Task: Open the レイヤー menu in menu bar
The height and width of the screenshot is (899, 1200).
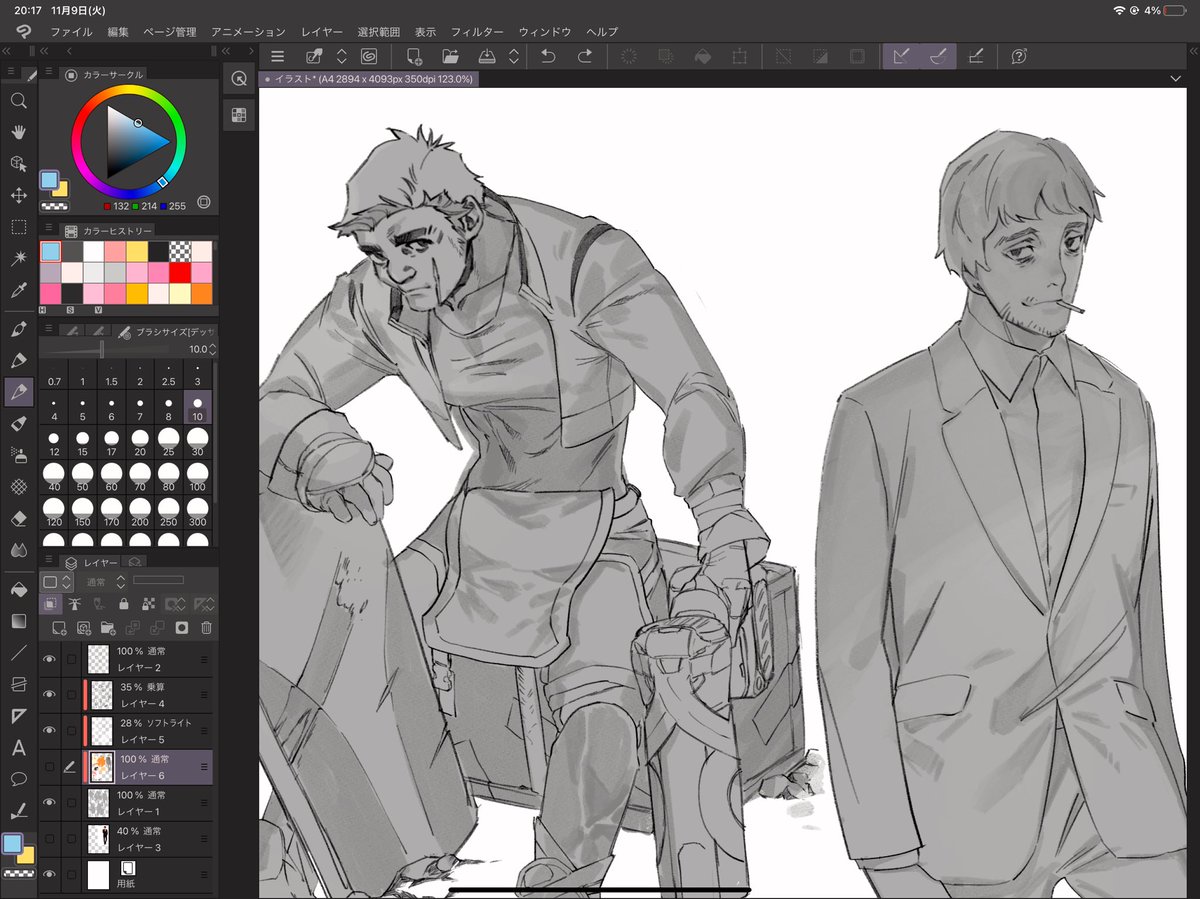Action: [322, 32]
